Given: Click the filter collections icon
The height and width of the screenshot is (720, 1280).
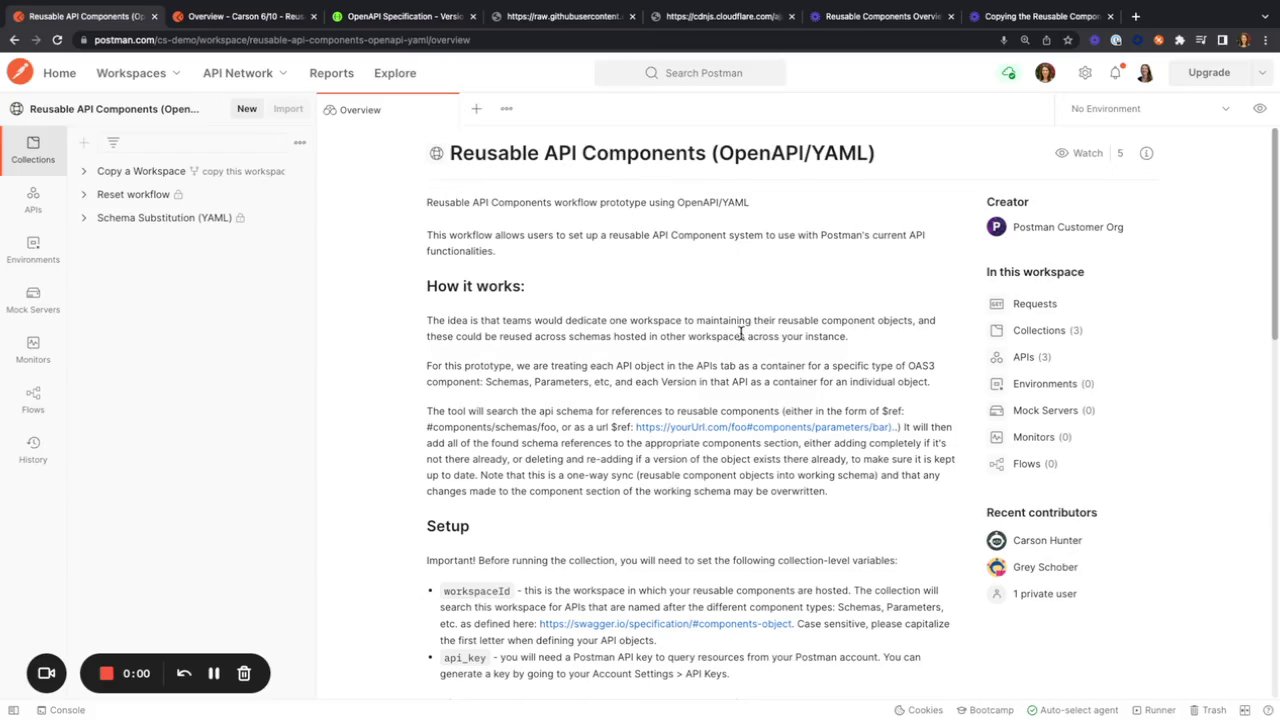Looking at the screenshot, I should [113, 143].
